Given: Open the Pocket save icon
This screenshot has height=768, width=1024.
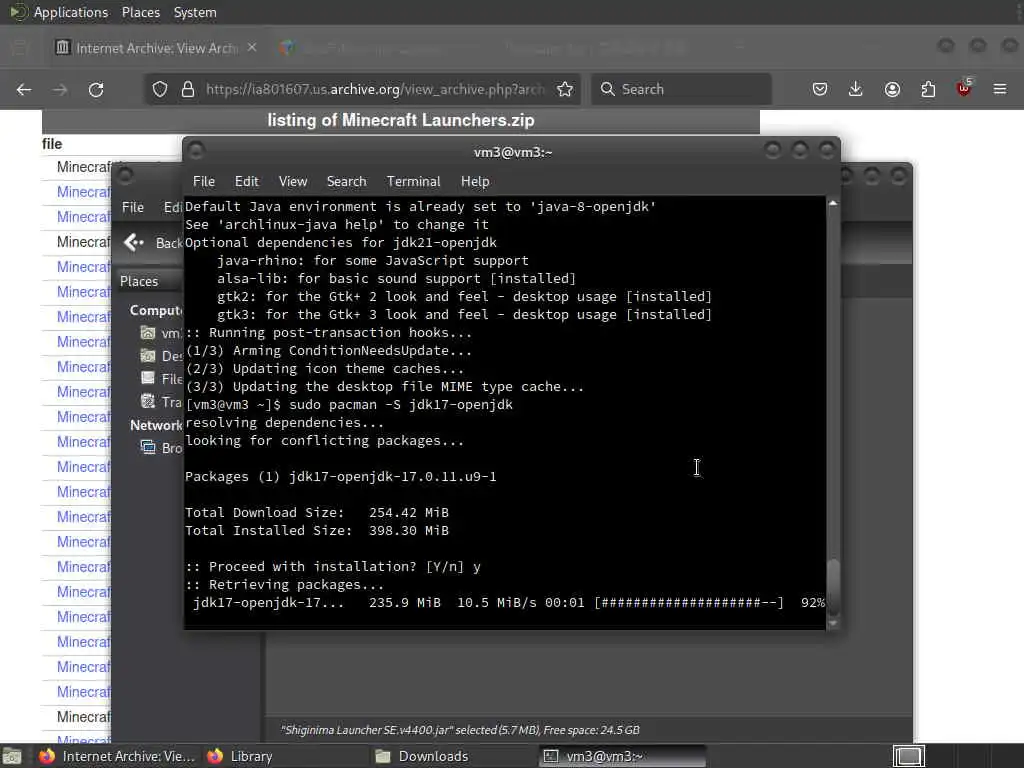Looking at the screenshot, I should tap(820, 89).
